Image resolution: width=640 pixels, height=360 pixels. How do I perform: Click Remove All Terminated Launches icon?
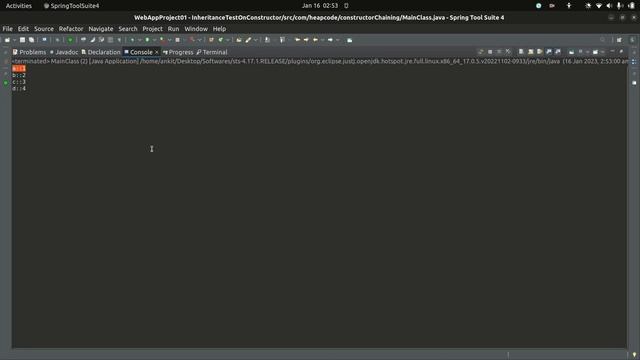[508, 52]
